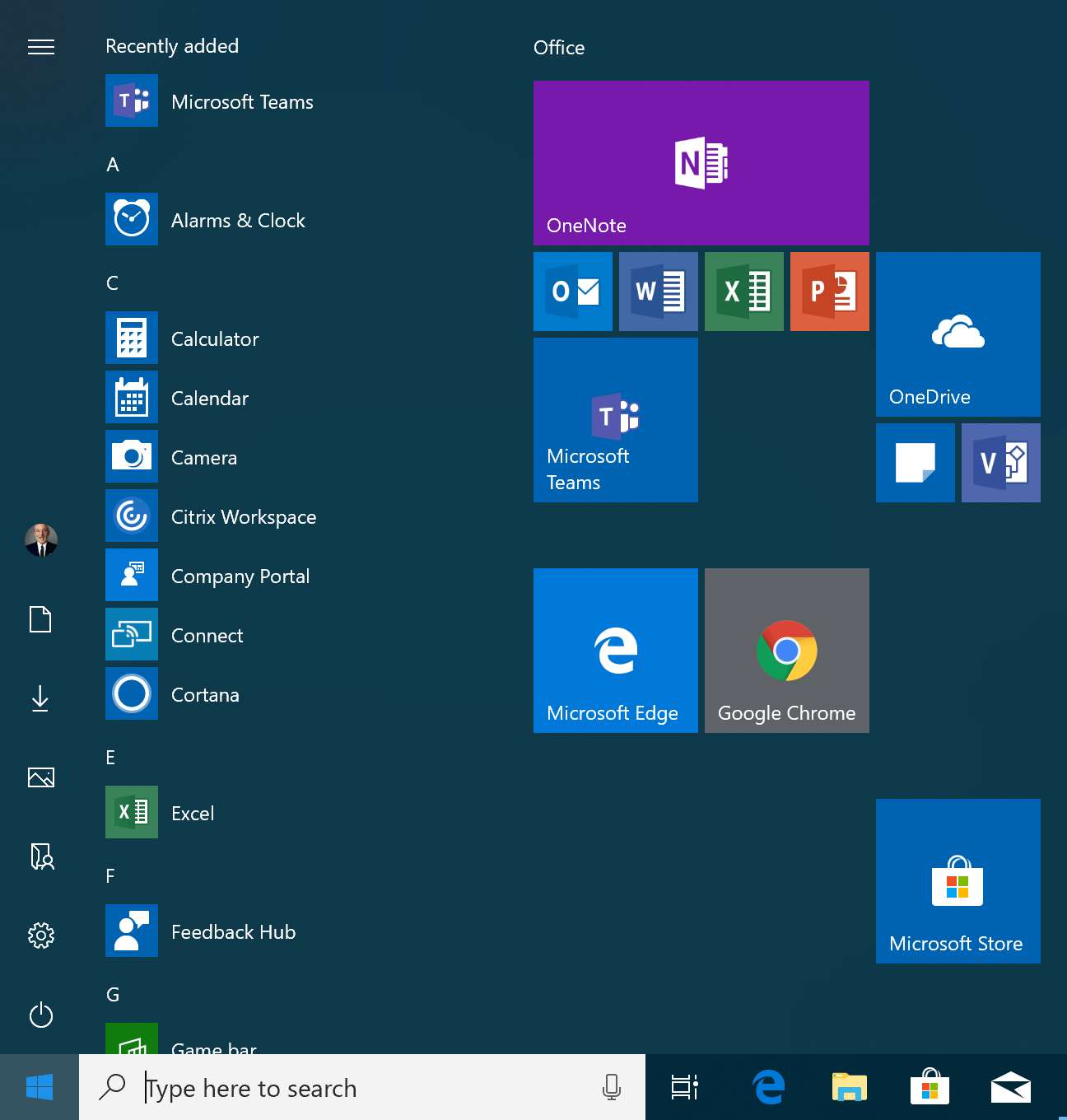
Task: Open Mail from the taskbar
Action: (1011, 1087)
